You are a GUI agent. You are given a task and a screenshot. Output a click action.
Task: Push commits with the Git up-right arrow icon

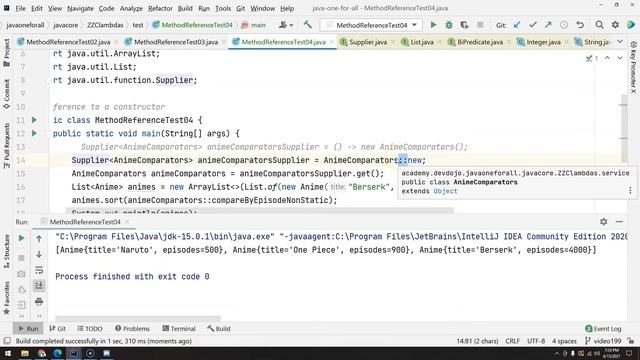point(548,25)
